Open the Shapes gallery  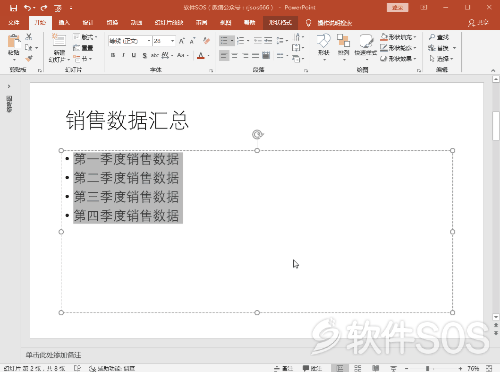[x=323, y=47]
